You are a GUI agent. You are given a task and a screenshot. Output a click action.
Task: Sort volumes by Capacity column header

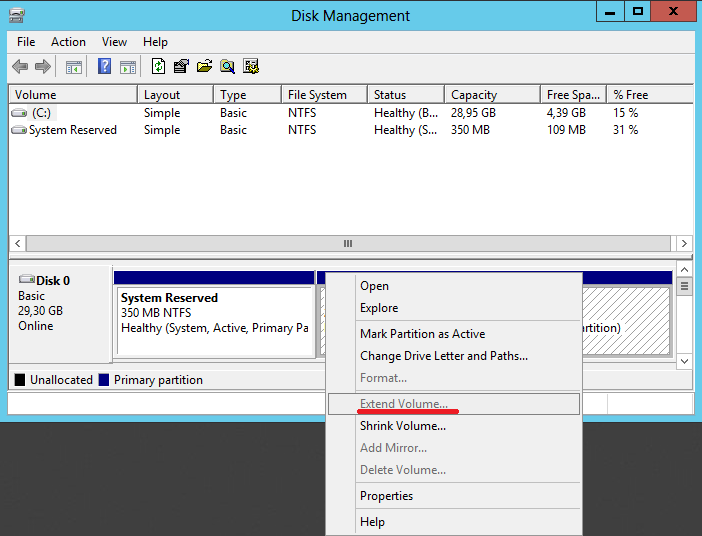474,95
